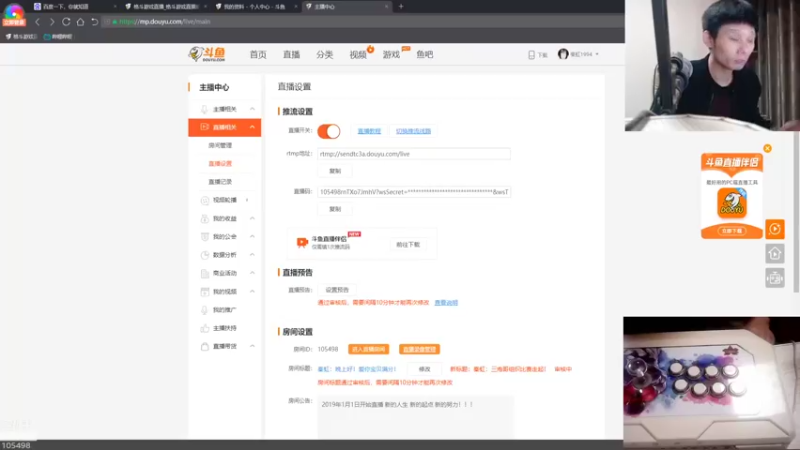
Task: Click the video icon on highlighted 直播相关 row
Action: pyautogui.click(x=204, y=127)
